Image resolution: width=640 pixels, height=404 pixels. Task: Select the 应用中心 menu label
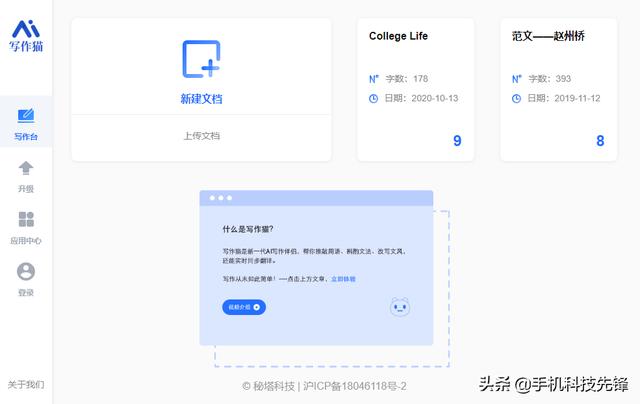point(26,241)
